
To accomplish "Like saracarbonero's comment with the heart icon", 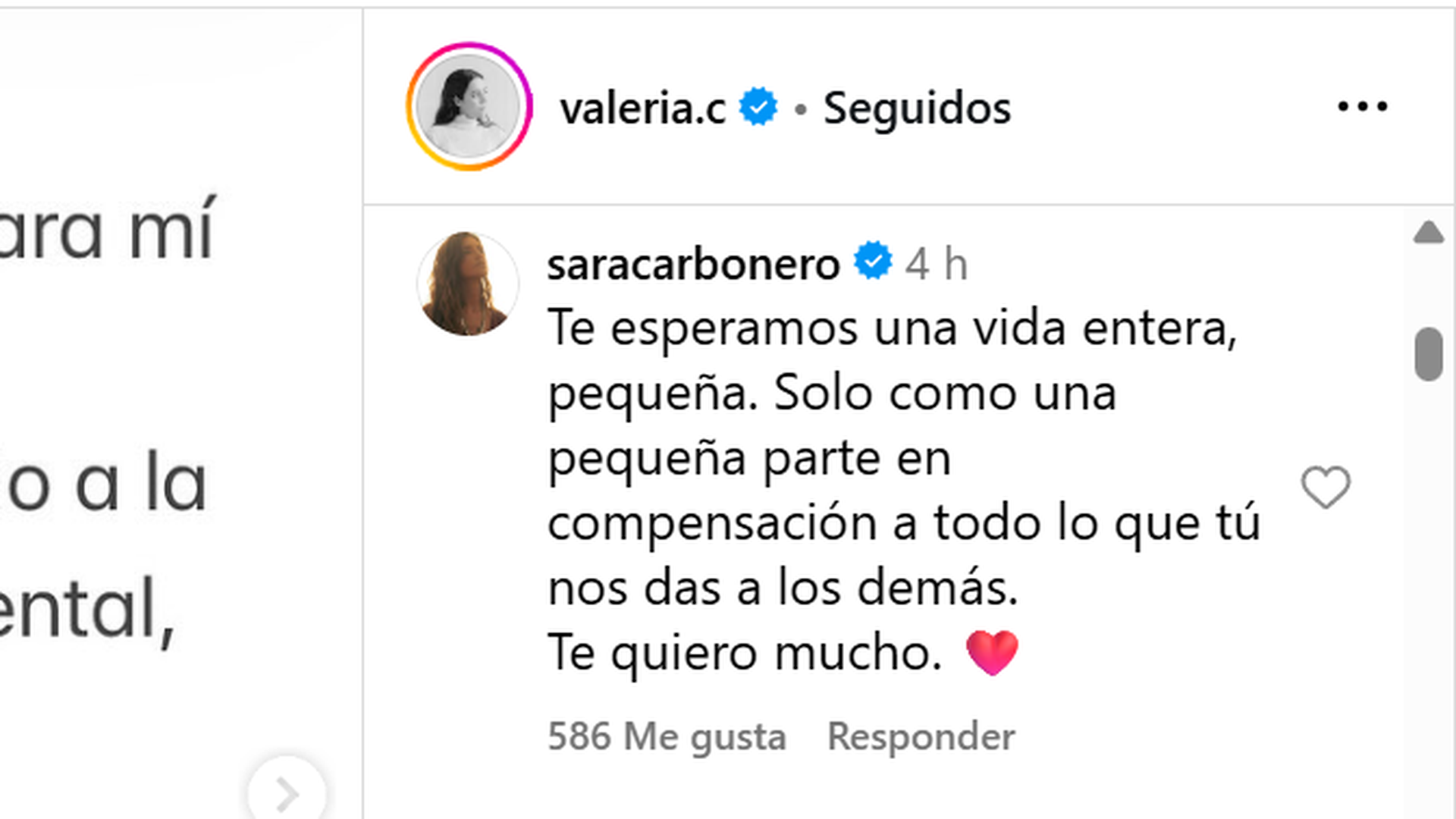I will pos(1326,488).
